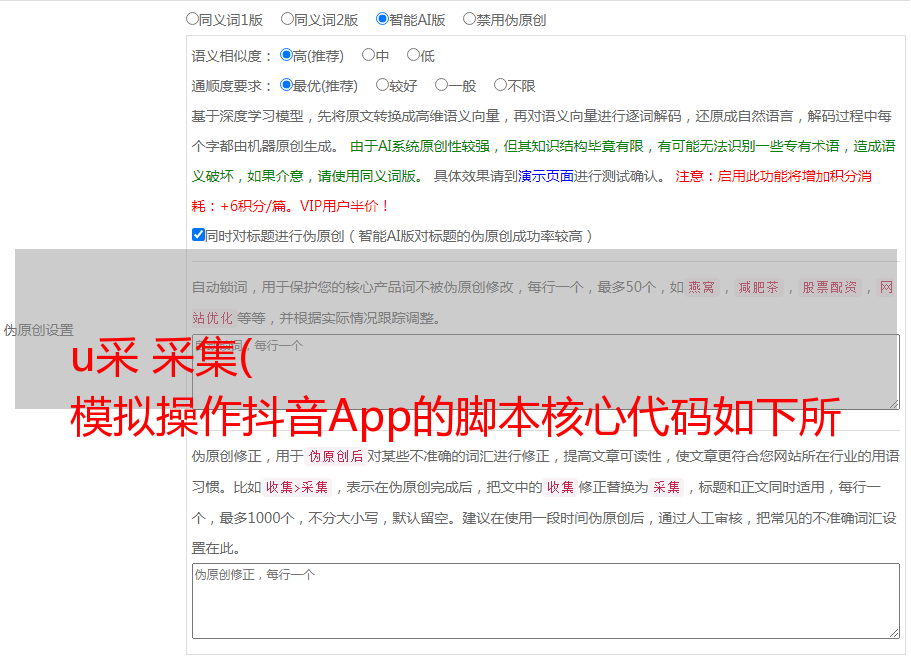Click the 伪原创修正 textarea
This screenshot has width=911, height=658.
546,601
